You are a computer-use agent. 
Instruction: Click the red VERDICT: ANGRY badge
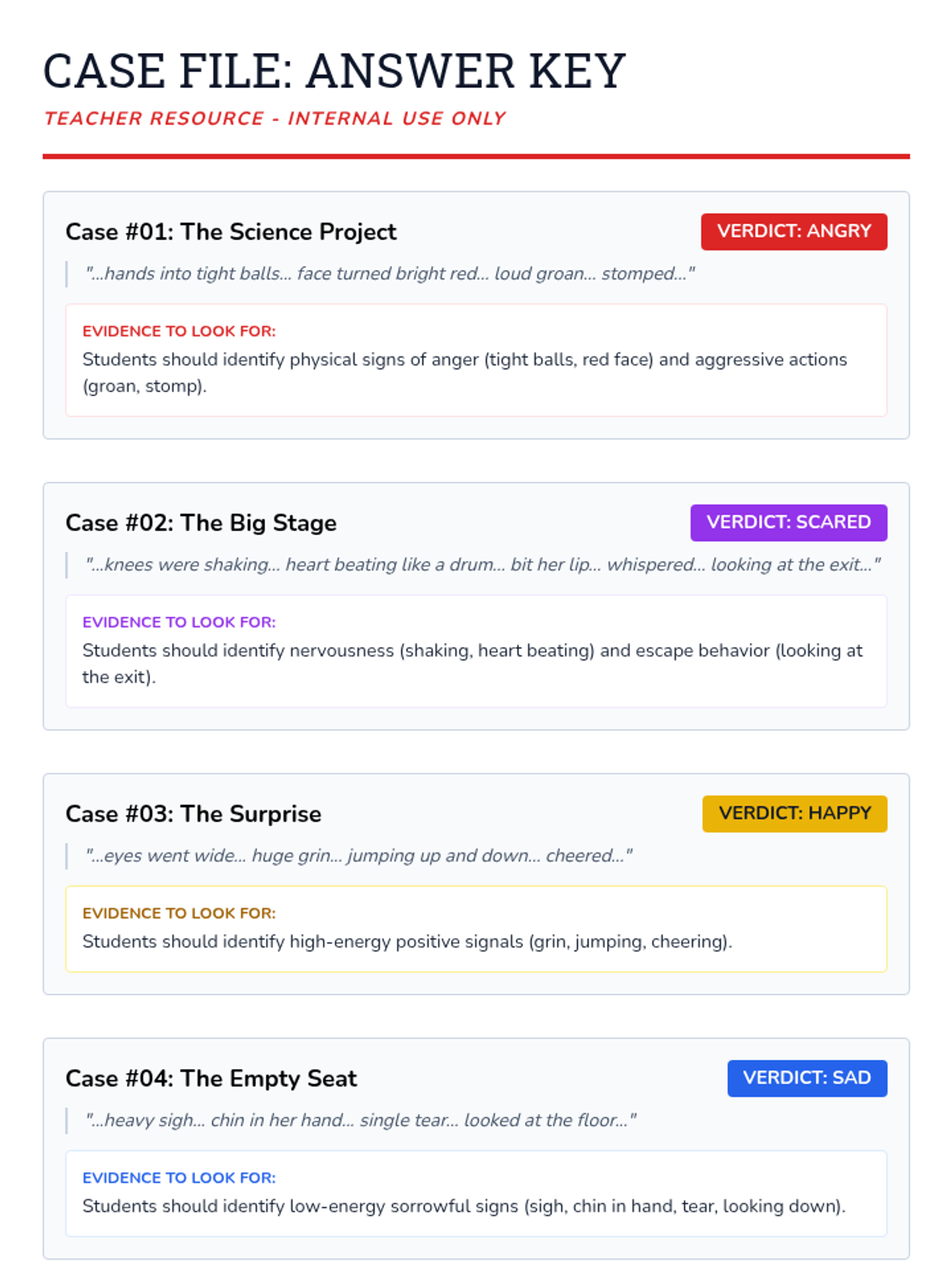[x=793, y=232]
